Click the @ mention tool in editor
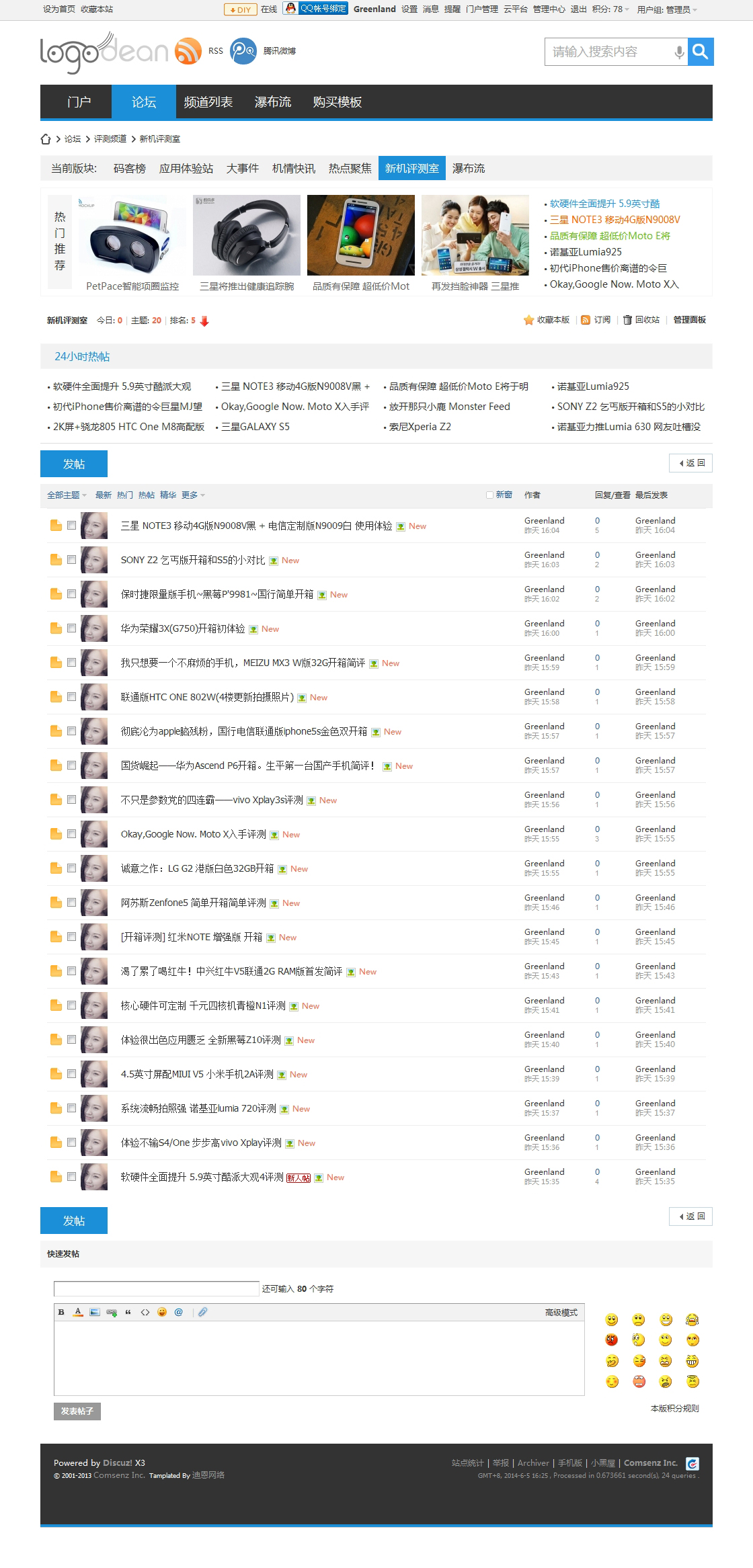Viewport: 753px width, 1568px height. 178,1312
